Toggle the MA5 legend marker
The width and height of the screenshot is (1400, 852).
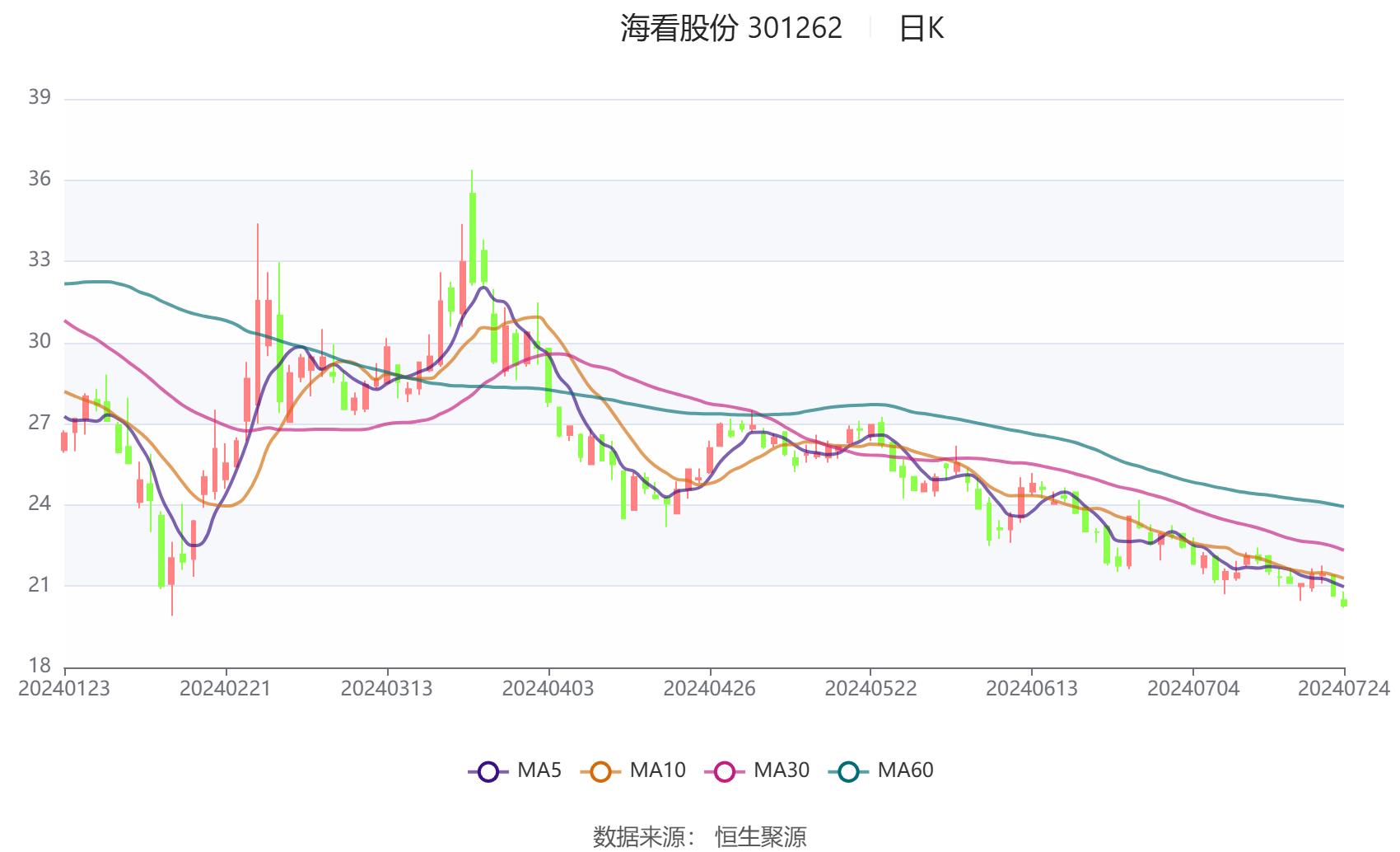(x=488, y=772)
